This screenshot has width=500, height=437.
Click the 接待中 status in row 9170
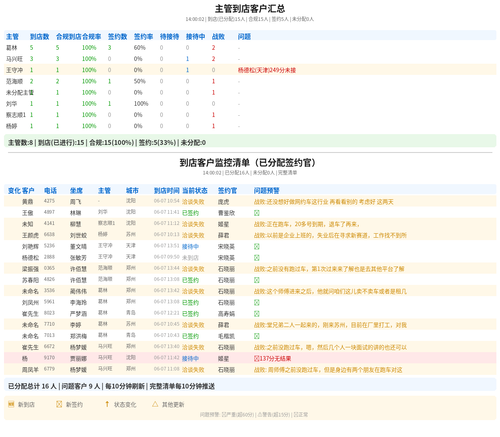(x=191, y=359)
